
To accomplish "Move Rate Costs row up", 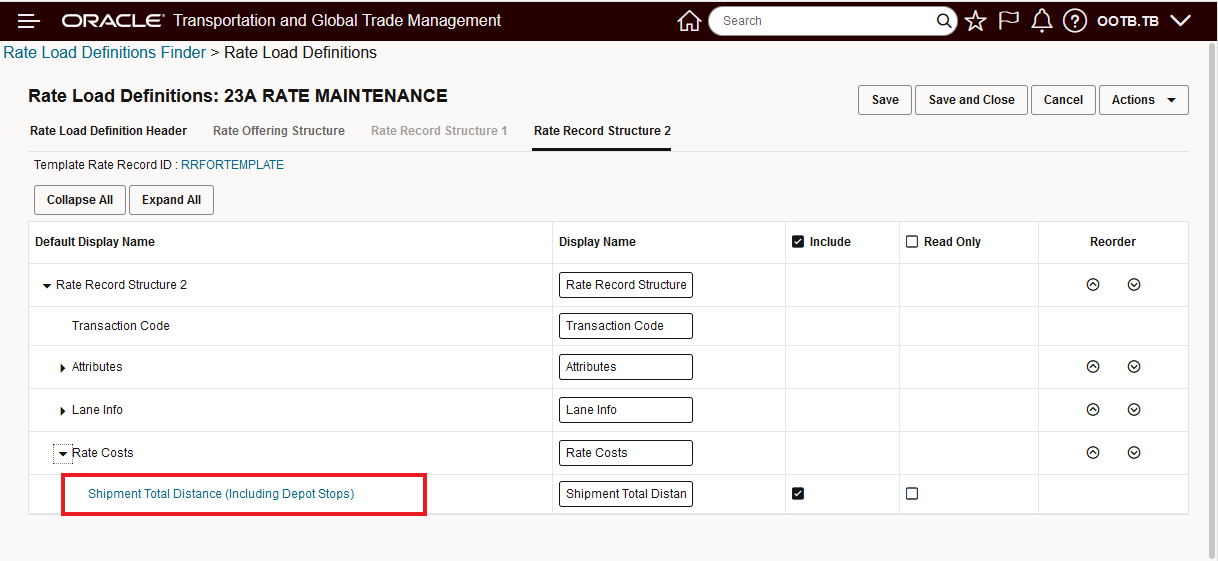I will 1093,453.
